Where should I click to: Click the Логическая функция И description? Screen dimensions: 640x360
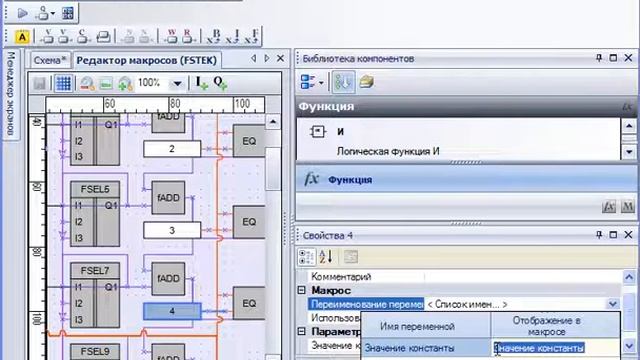pyautogui.click(x=388, y=151)
